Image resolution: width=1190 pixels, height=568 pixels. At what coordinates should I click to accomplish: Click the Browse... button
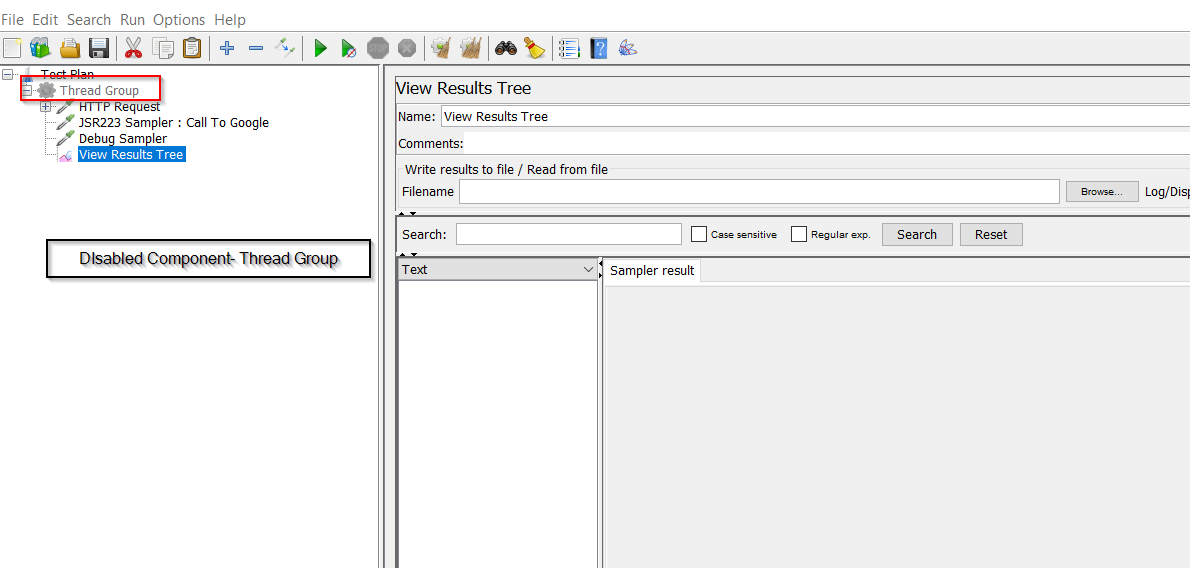[1102, 192]
